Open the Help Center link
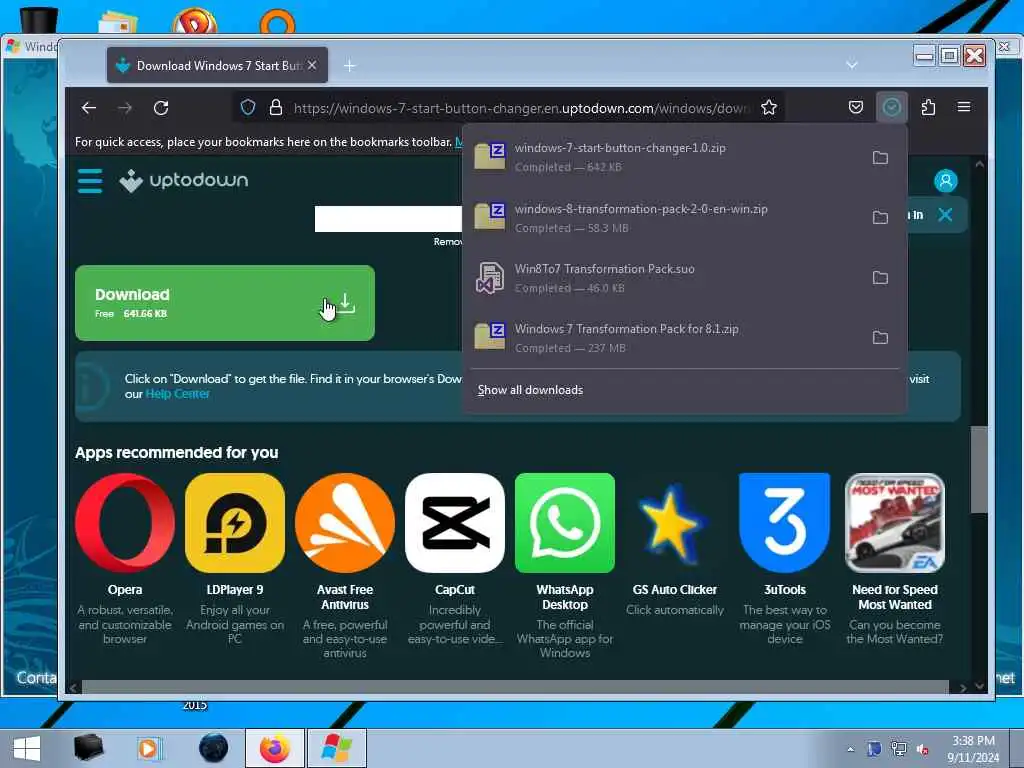The image size is (1024, 768). 178,394
